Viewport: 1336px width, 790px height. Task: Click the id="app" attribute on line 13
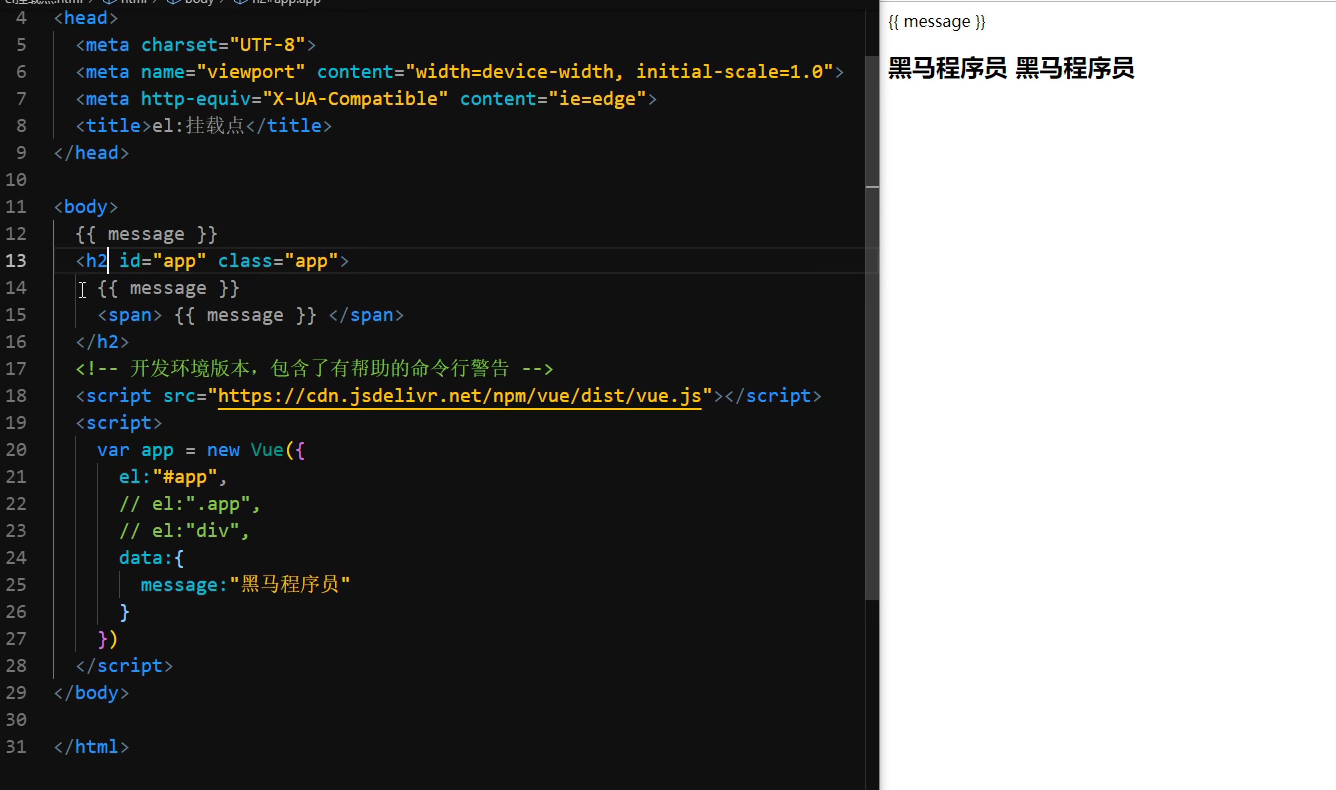(x=163, y=261)
